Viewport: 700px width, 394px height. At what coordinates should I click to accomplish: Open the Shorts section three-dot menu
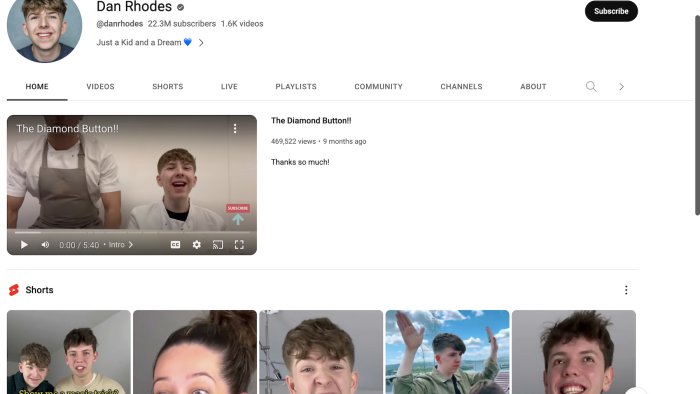pos(626,290)
